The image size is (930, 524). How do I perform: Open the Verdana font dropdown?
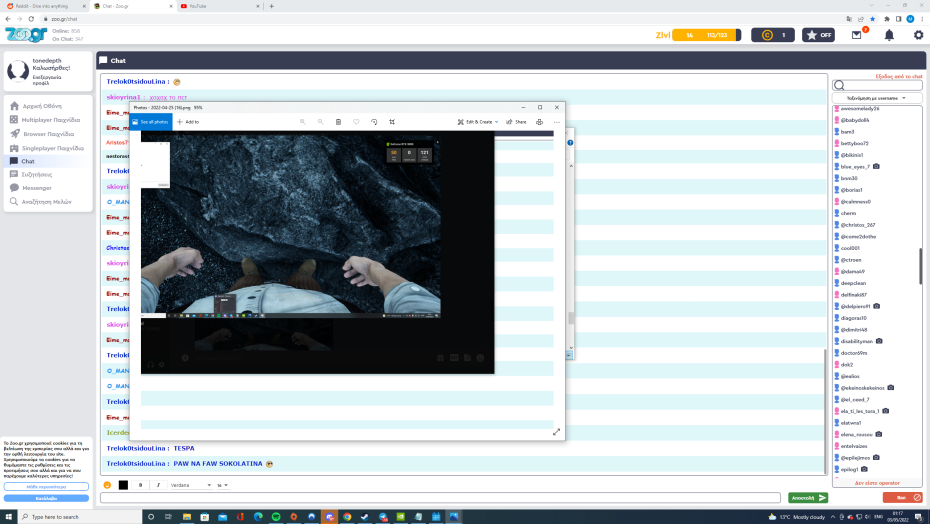point(188,485)
